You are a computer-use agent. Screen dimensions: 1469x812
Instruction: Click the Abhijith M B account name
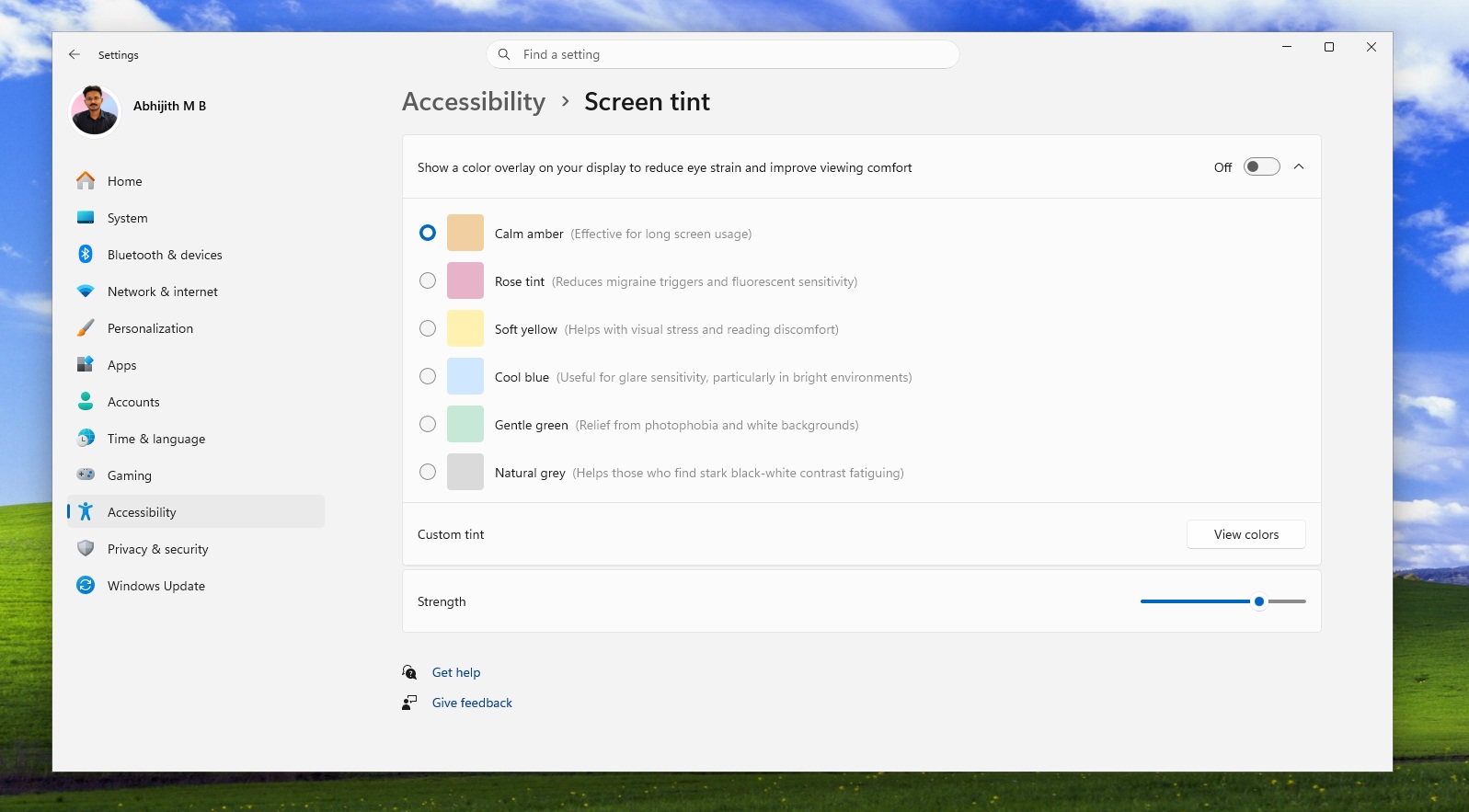pyautogui.click(x=169, y=106)
